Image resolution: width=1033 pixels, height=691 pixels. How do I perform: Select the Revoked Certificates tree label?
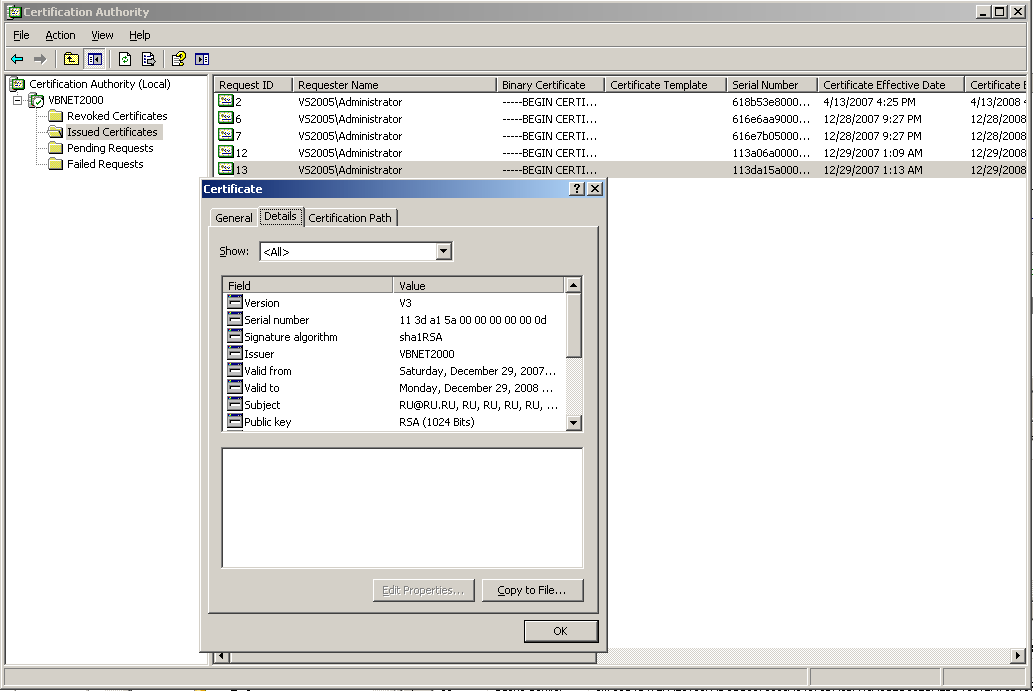coord(117,116)
